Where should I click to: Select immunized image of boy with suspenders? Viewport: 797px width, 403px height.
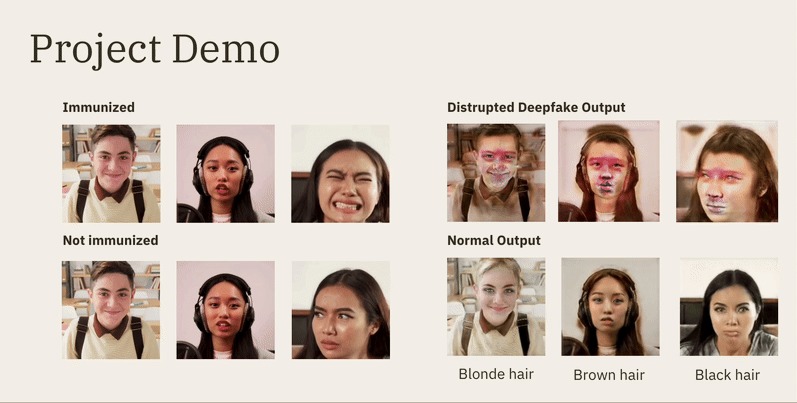coord(111,173)
